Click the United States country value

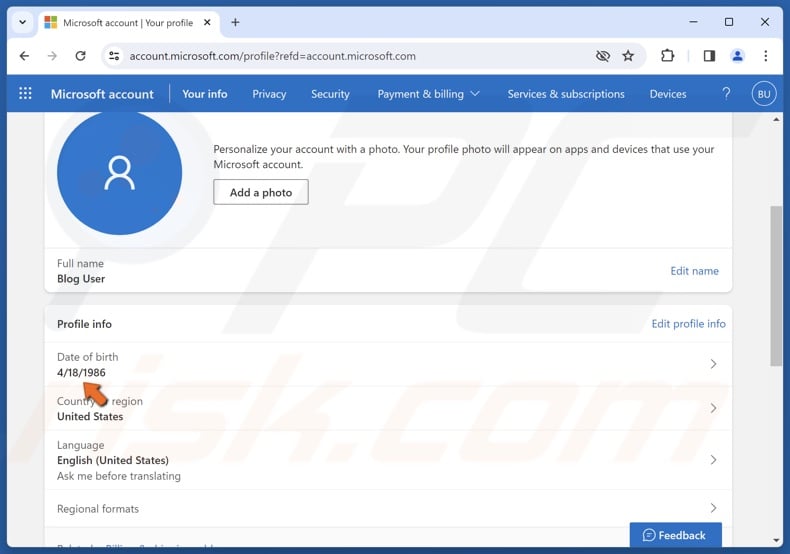pos(90,417)
